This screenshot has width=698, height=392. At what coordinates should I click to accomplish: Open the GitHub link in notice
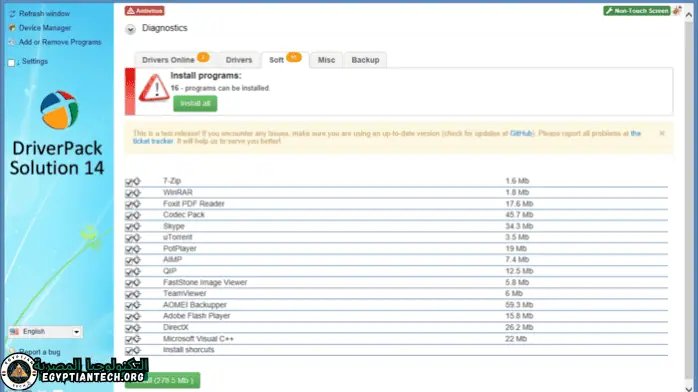point(521,133)
